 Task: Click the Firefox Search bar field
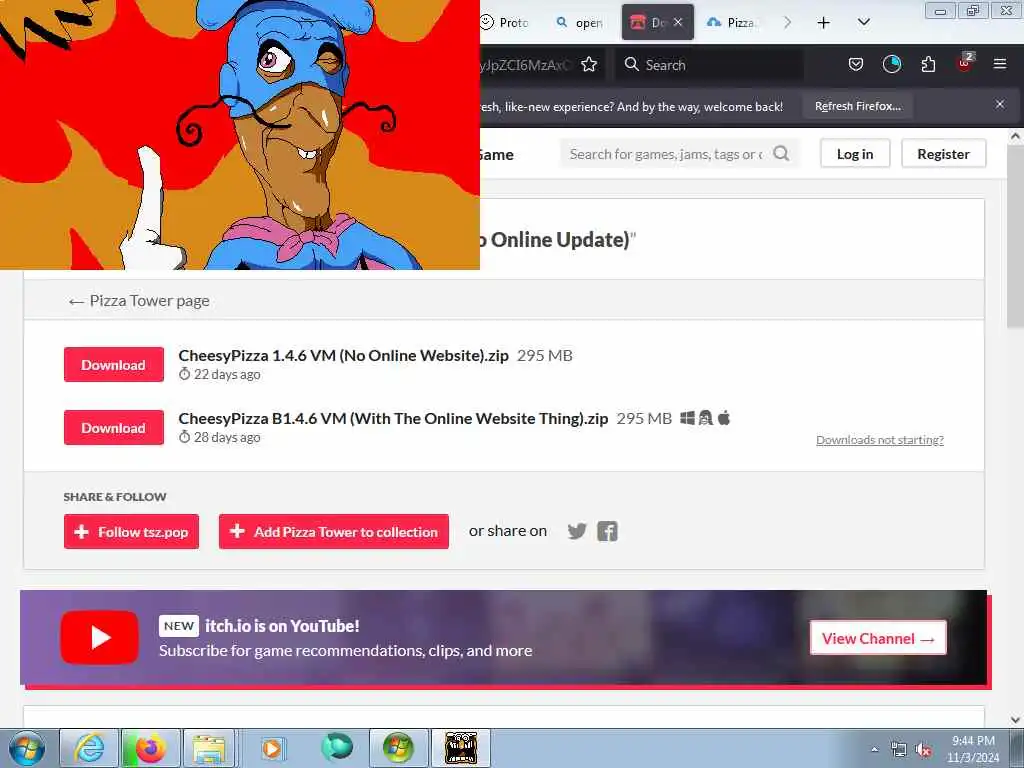tap(709, 65)
